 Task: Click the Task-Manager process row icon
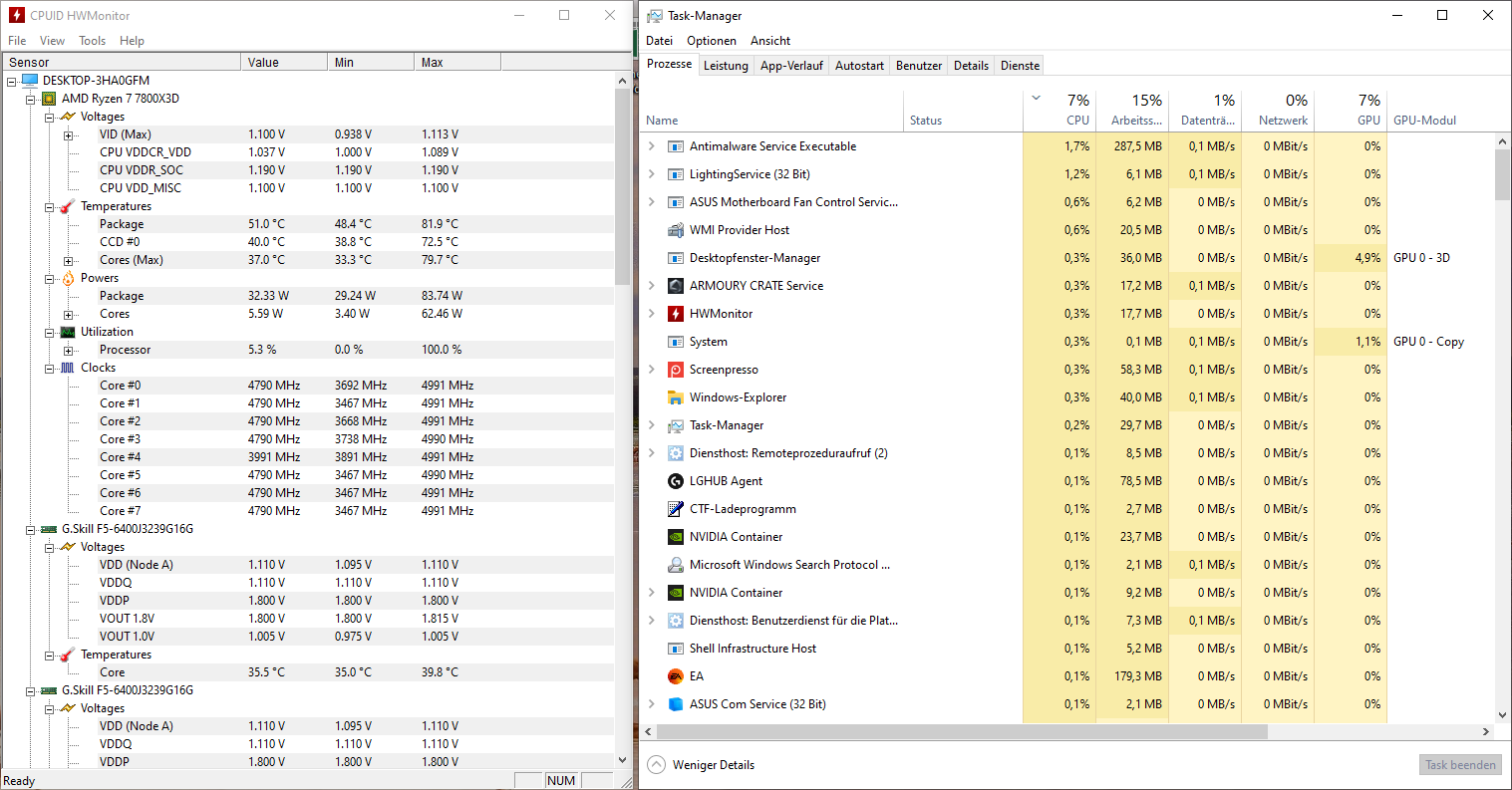(676, 425)
